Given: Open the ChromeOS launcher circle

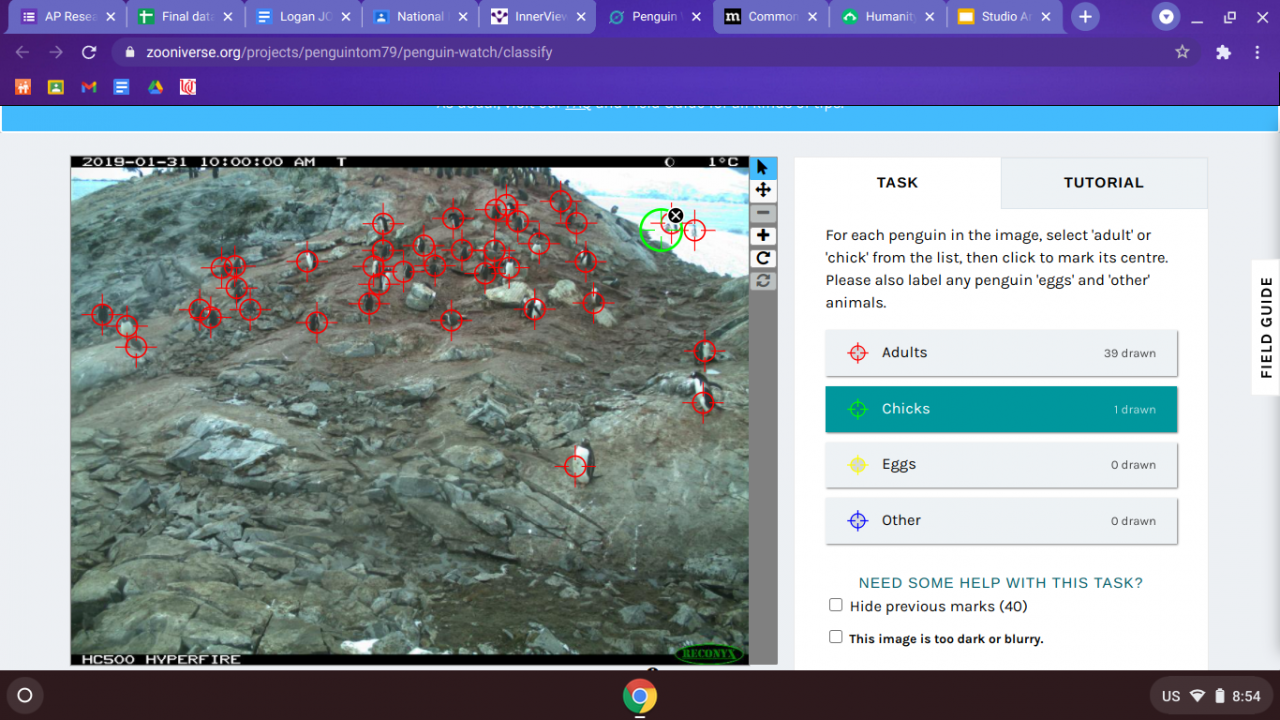Looking at the screenshot, I should [x=25, y=696].
